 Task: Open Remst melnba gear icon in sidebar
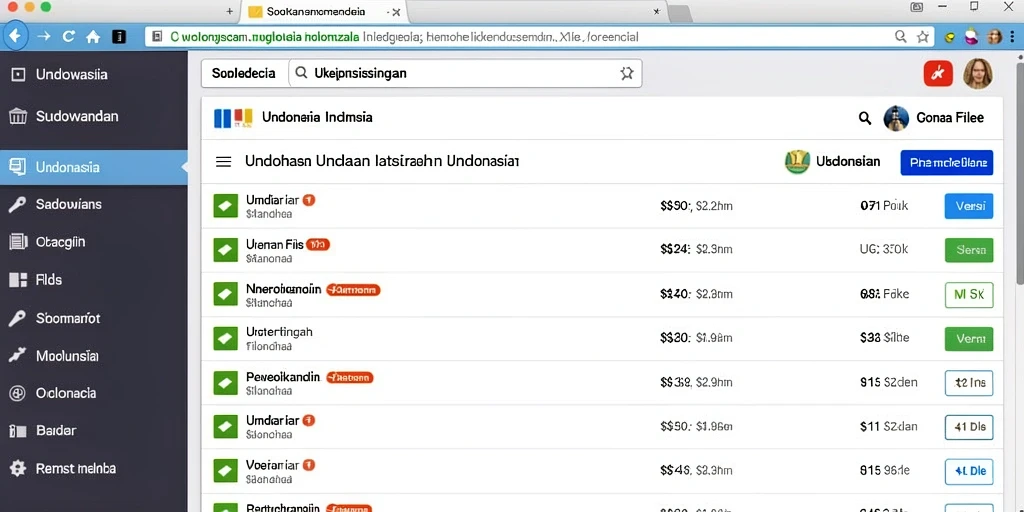(x=18, y=468)
